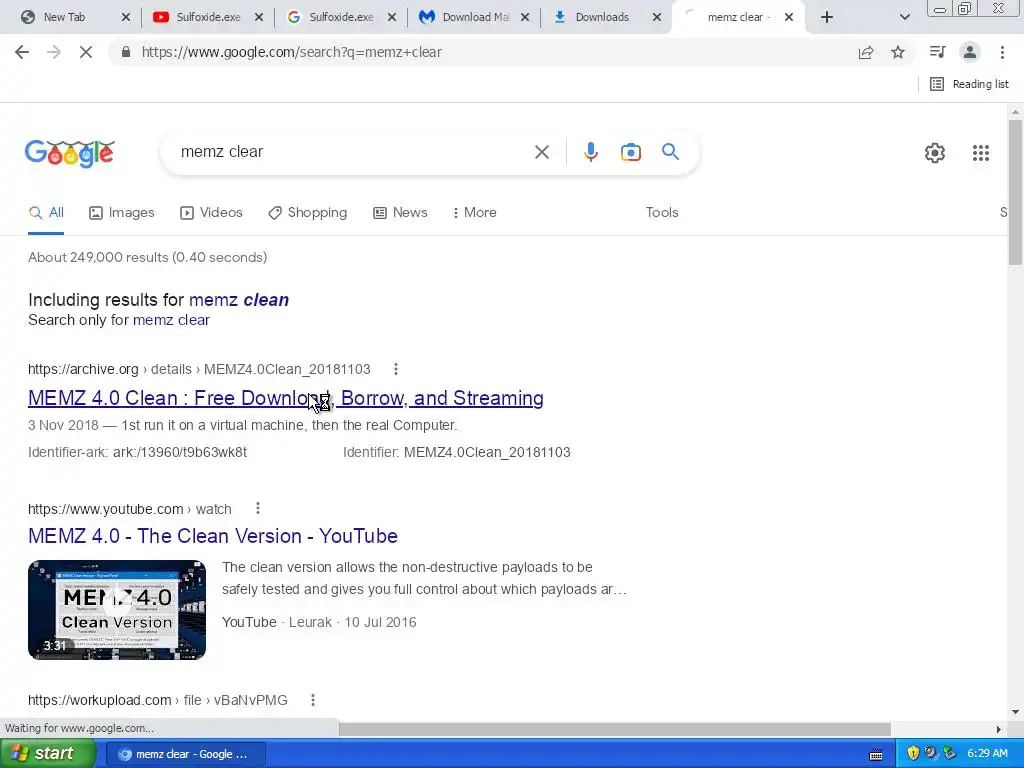Close the Downloads tab
The height and width of the screenshot is (768, 1024).
tap(657, 17)
